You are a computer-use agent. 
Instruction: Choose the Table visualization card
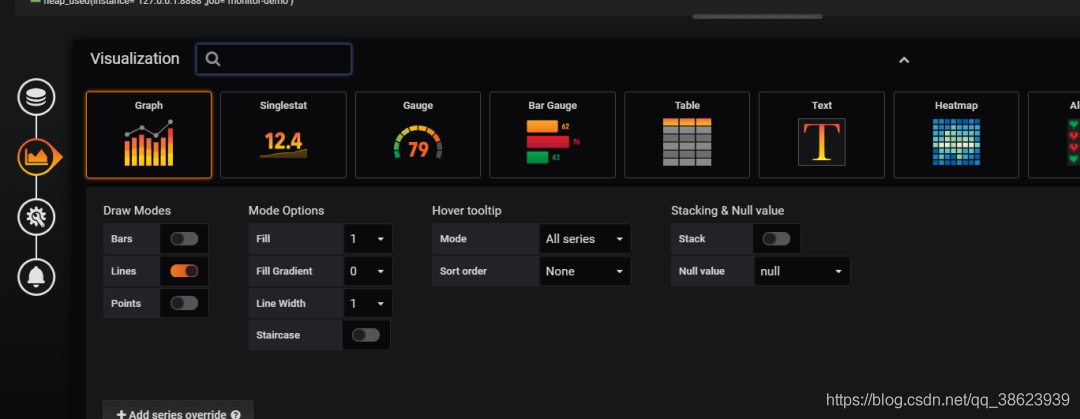[x=687, y=135]
